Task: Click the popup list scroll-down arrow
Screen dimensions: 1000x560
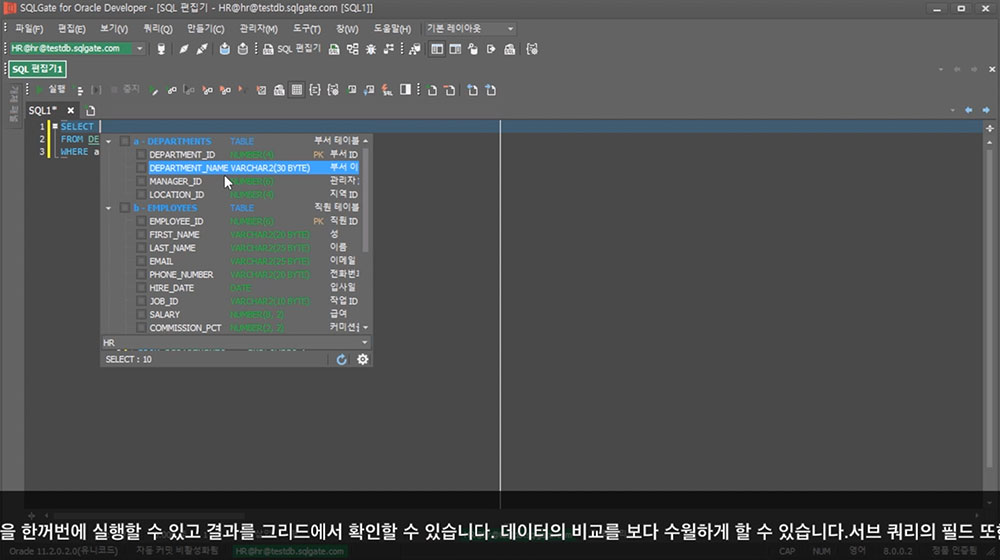Action: click(365, 327)
